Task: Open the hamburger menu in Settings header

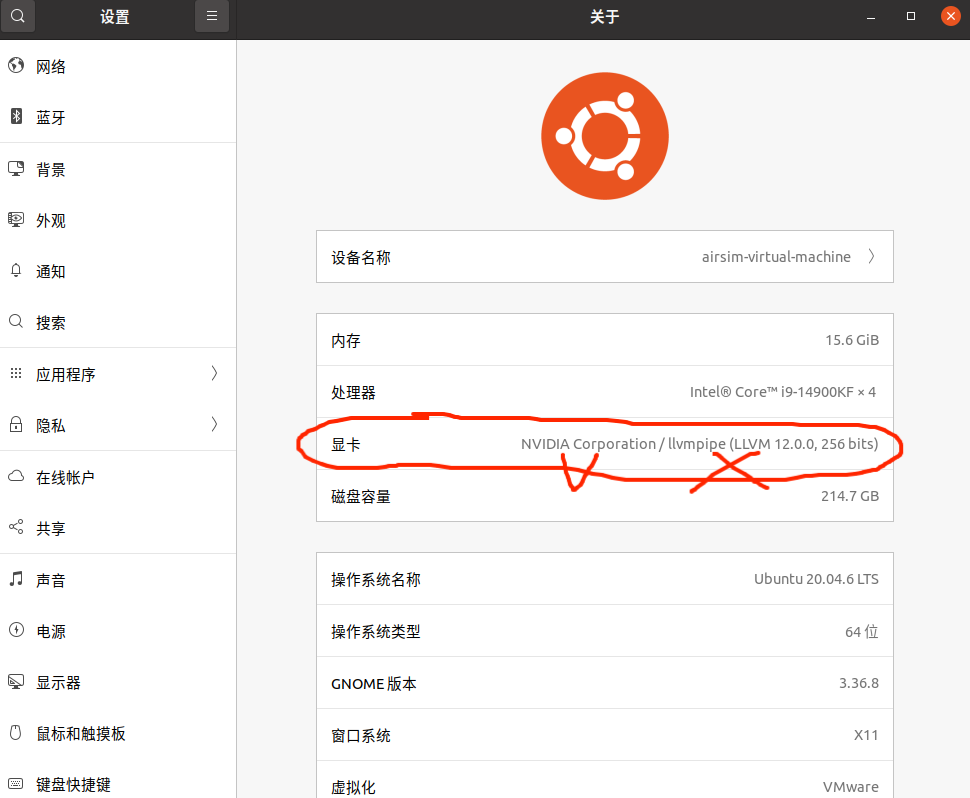Action: click(212, 16)
